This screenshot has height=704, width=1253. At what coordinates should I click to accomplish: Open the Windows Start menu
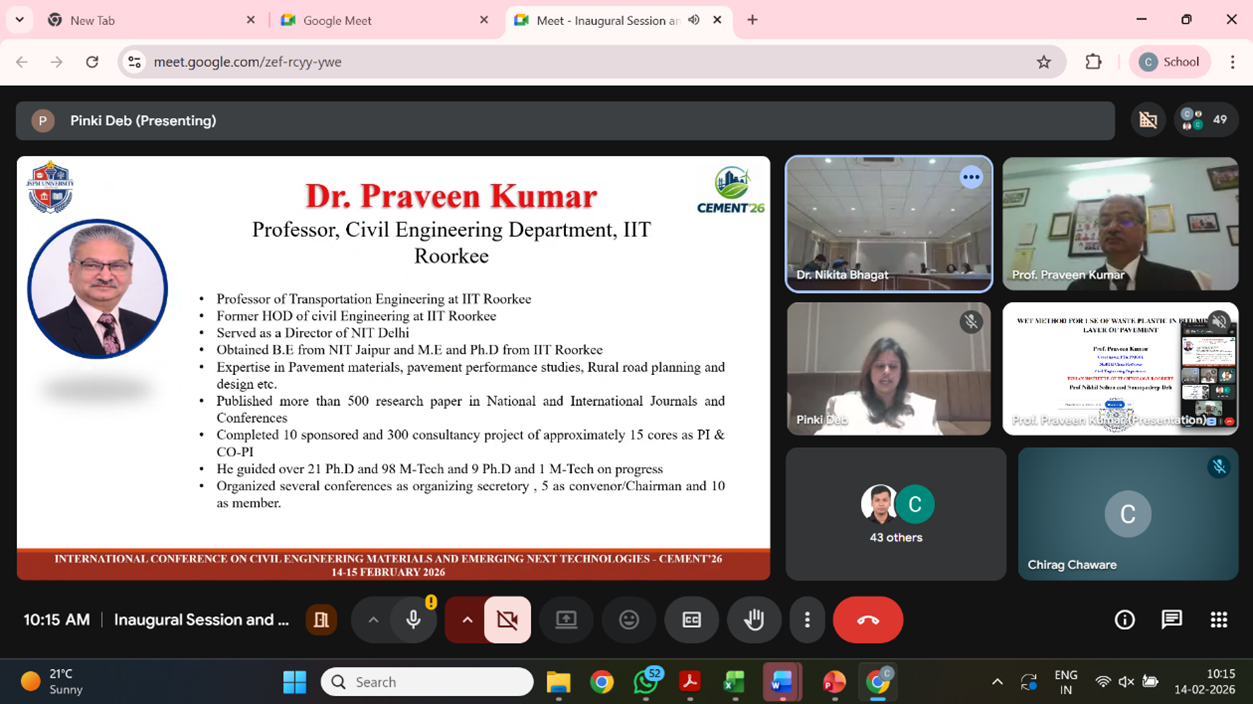click(x=295, y=682)
